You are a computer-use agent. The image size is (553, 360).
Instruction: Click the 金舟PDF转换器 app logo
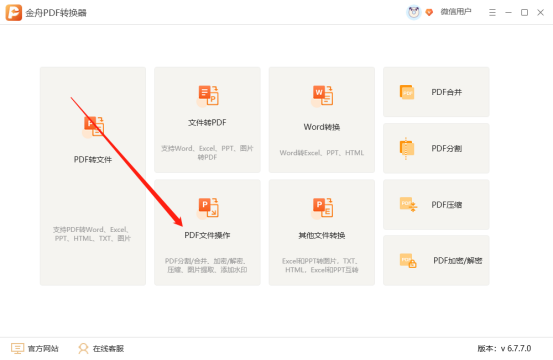click(13, 12)
